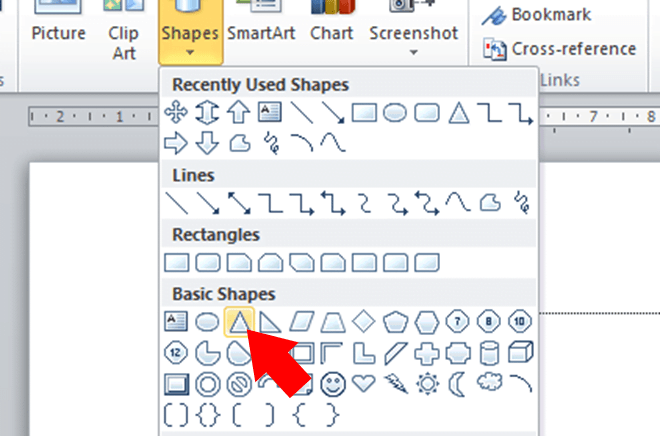This screenshot has height=436, width=660.
Task: Select the Isosceles Triangle in Basic Shapes
Action: (237, 321)
